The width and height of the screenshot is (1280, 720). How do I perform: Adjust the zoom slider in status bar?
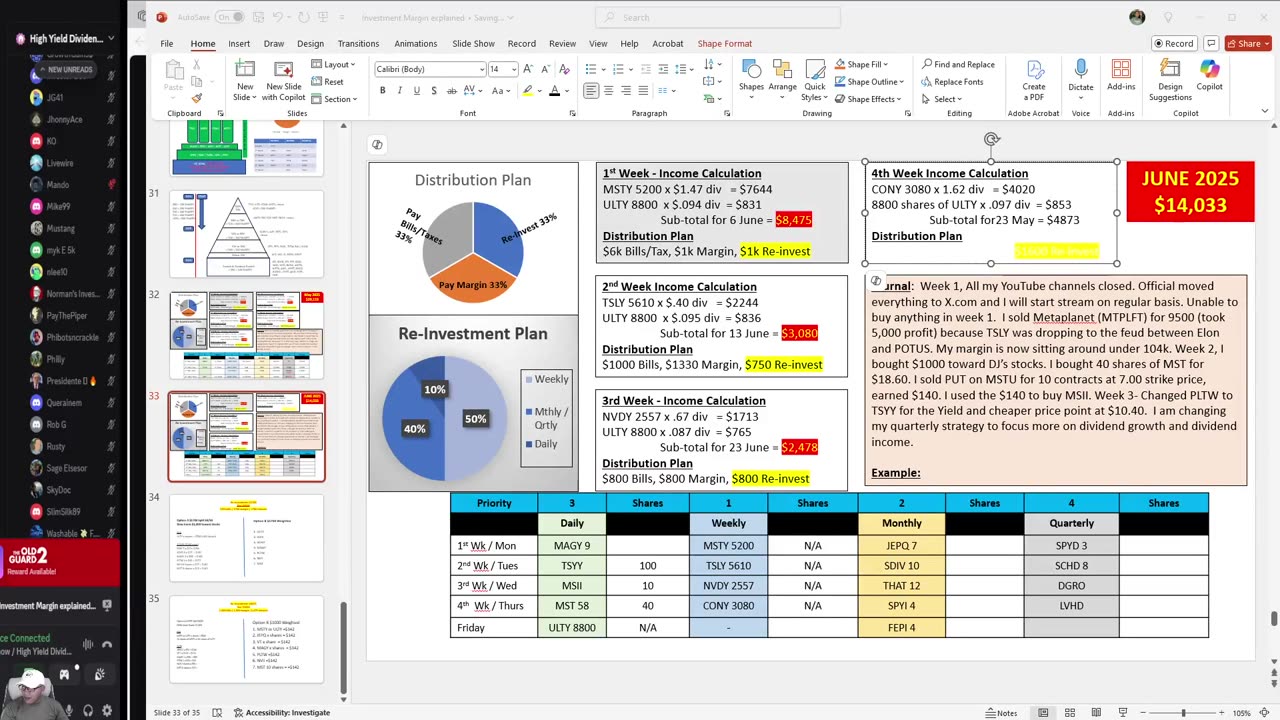[x=1182, y=713]
